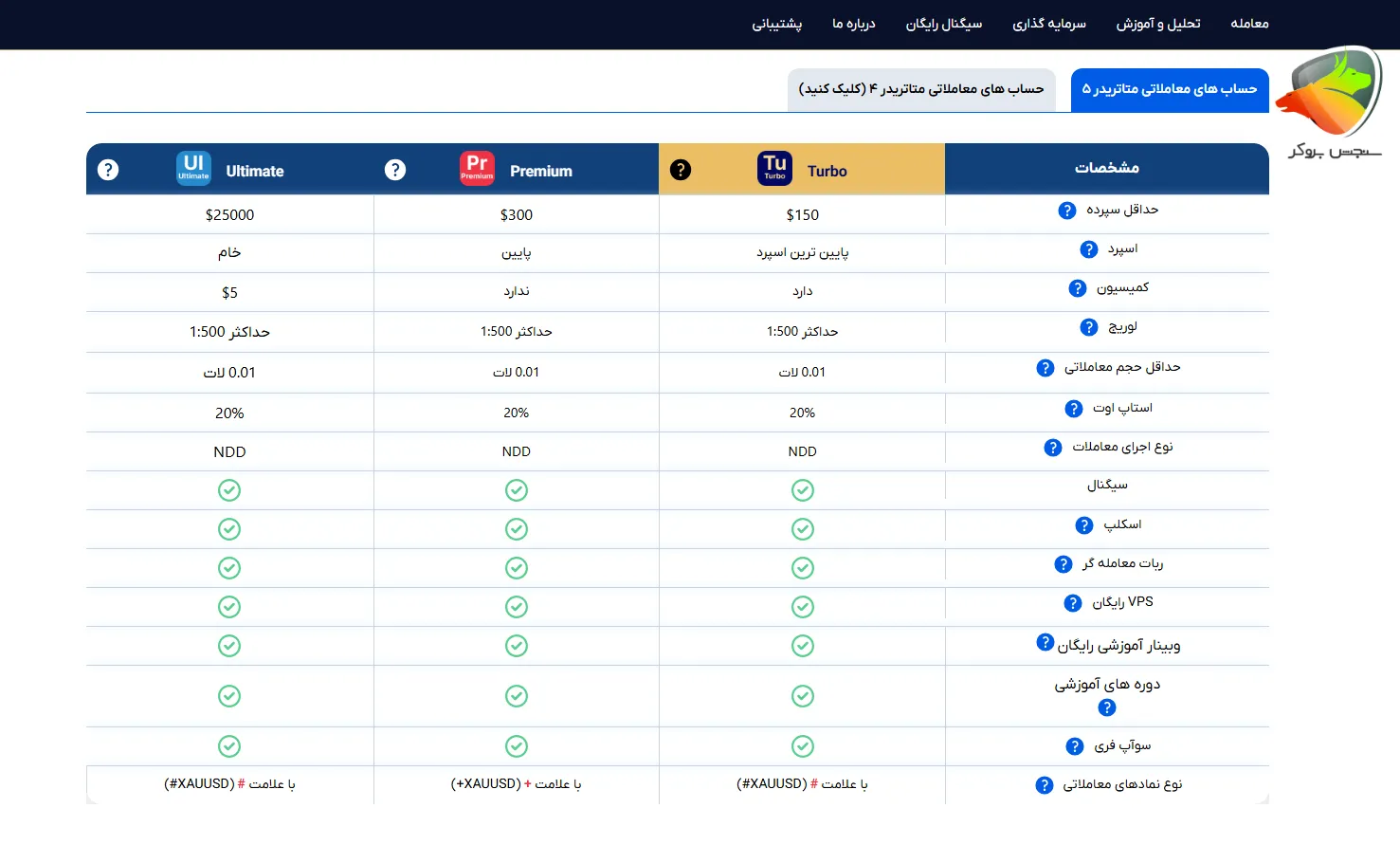Open the معامله navigation menu
This screenshot has width=1400, height=863.
1249,24
